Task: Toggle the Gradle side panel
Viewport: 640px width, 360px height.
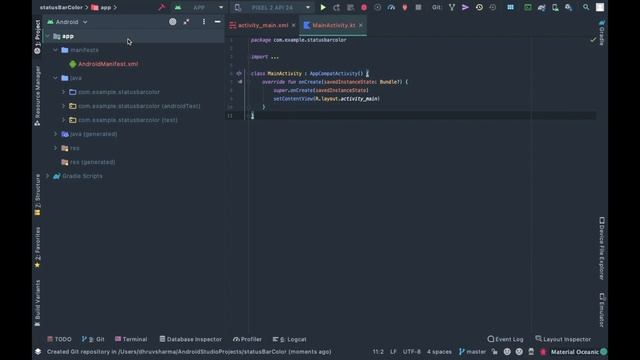Action: click(602, 33)
